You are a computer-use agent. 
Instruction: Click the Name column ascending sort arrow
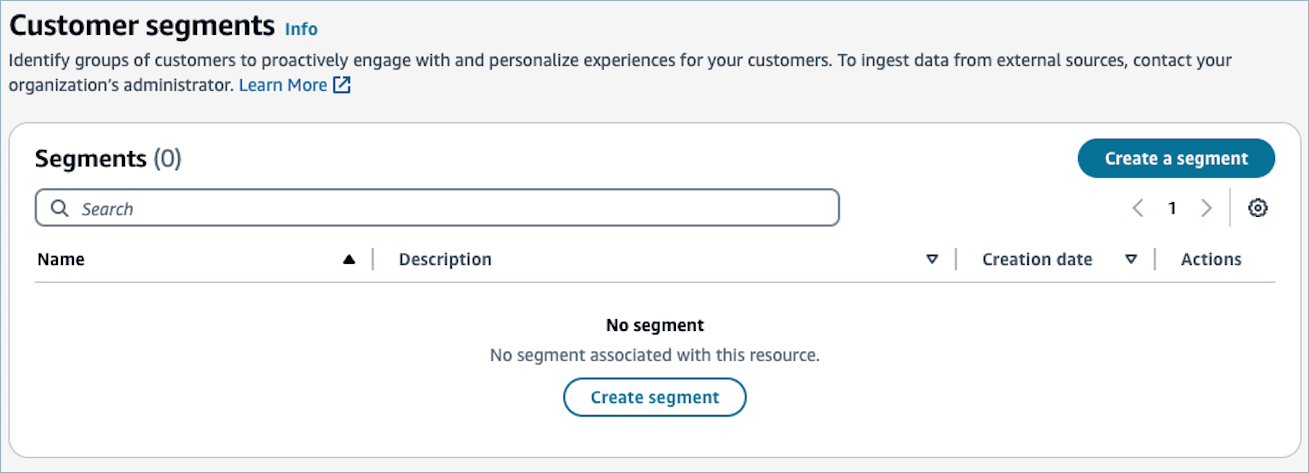coord(349,260)
